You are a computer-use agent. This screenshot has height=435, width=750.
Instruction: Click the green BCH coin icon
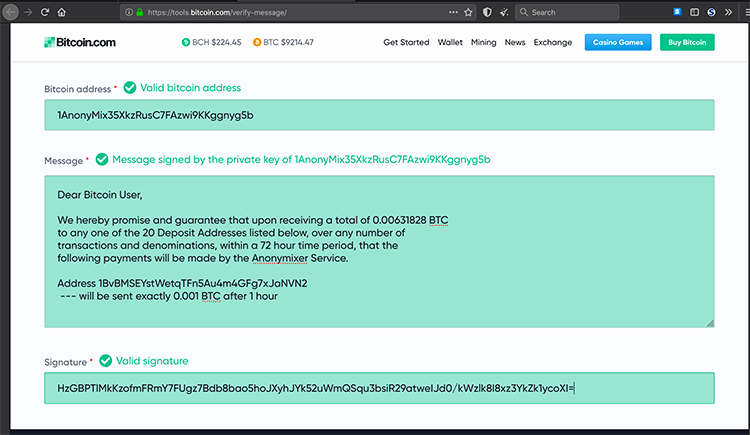[x=185, y=43]
